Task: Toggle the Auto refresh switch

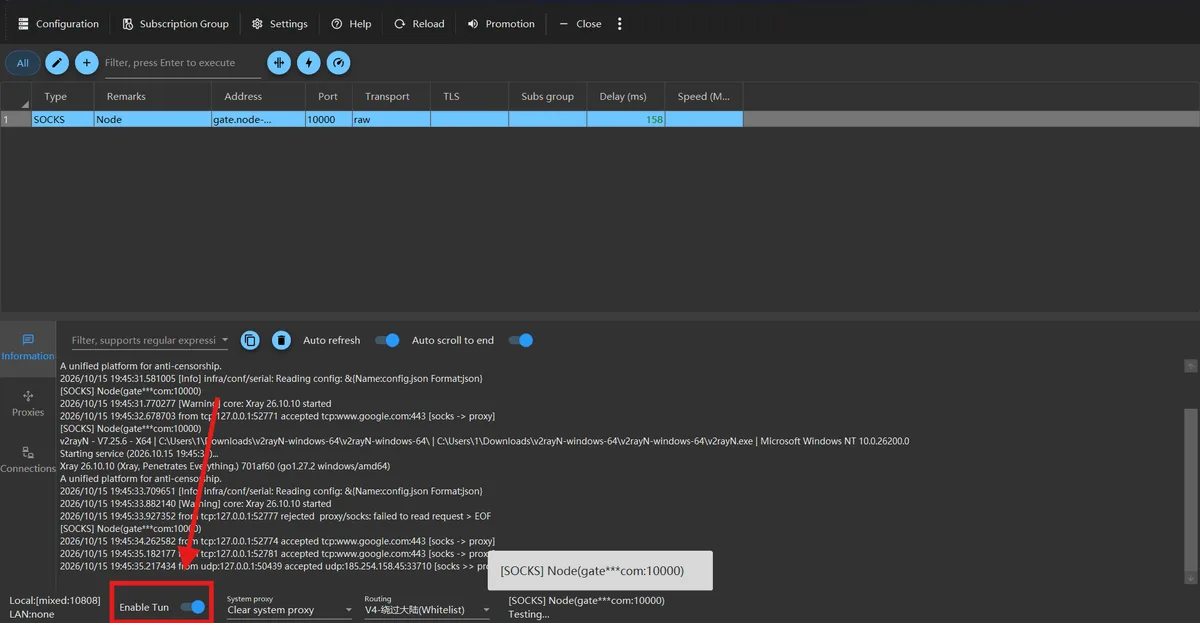Action: tap(387, 340)
